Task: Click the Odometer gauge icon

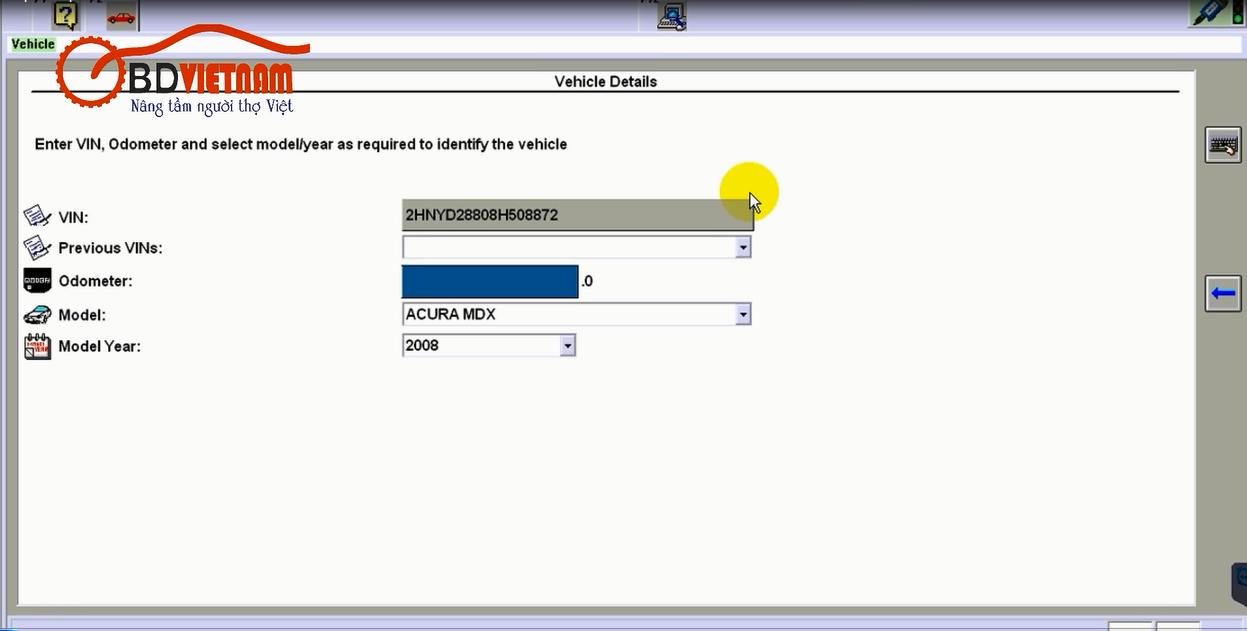Action: click(x=37, y=281)
